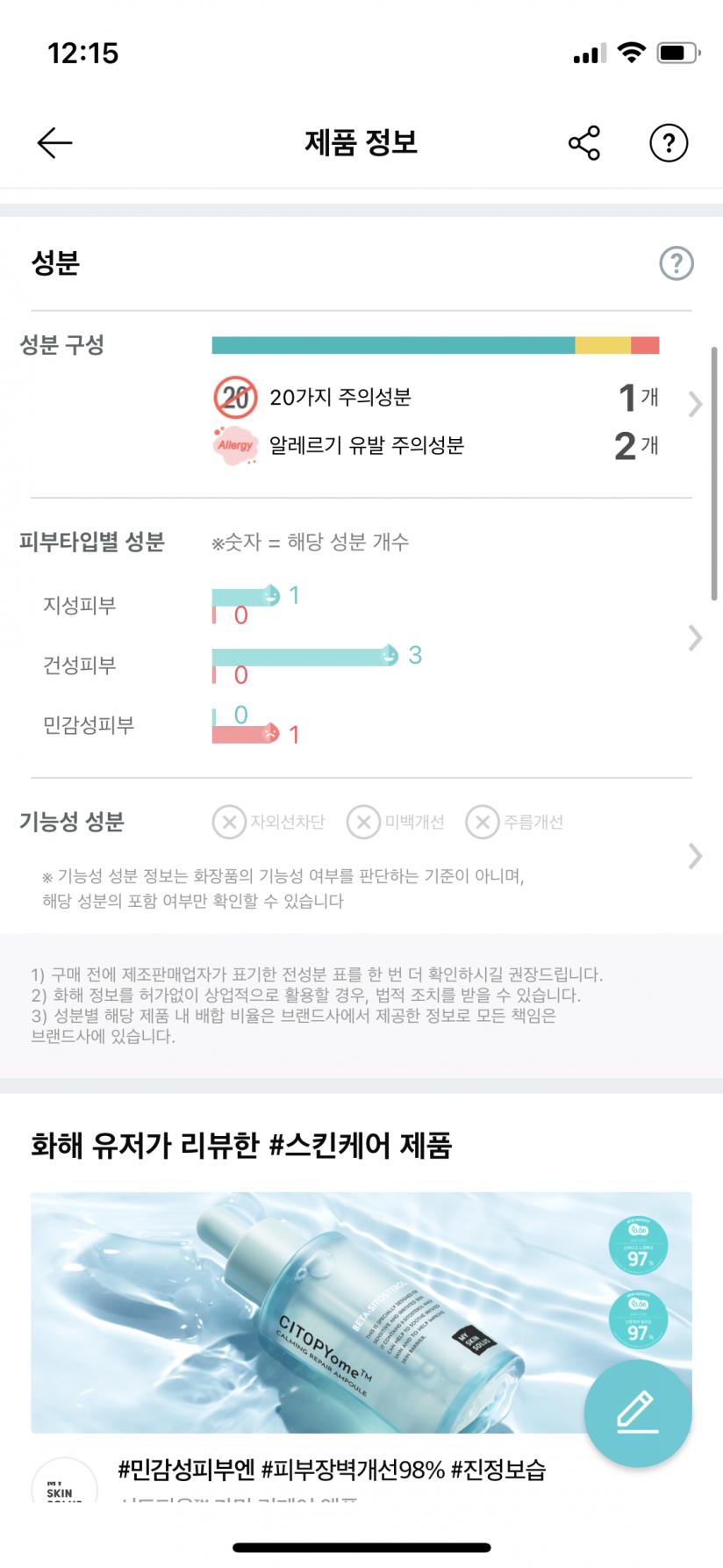The image size is (723, 1568).
Task: Tap the 성분 section help icon
Action: tap(676, 263)
